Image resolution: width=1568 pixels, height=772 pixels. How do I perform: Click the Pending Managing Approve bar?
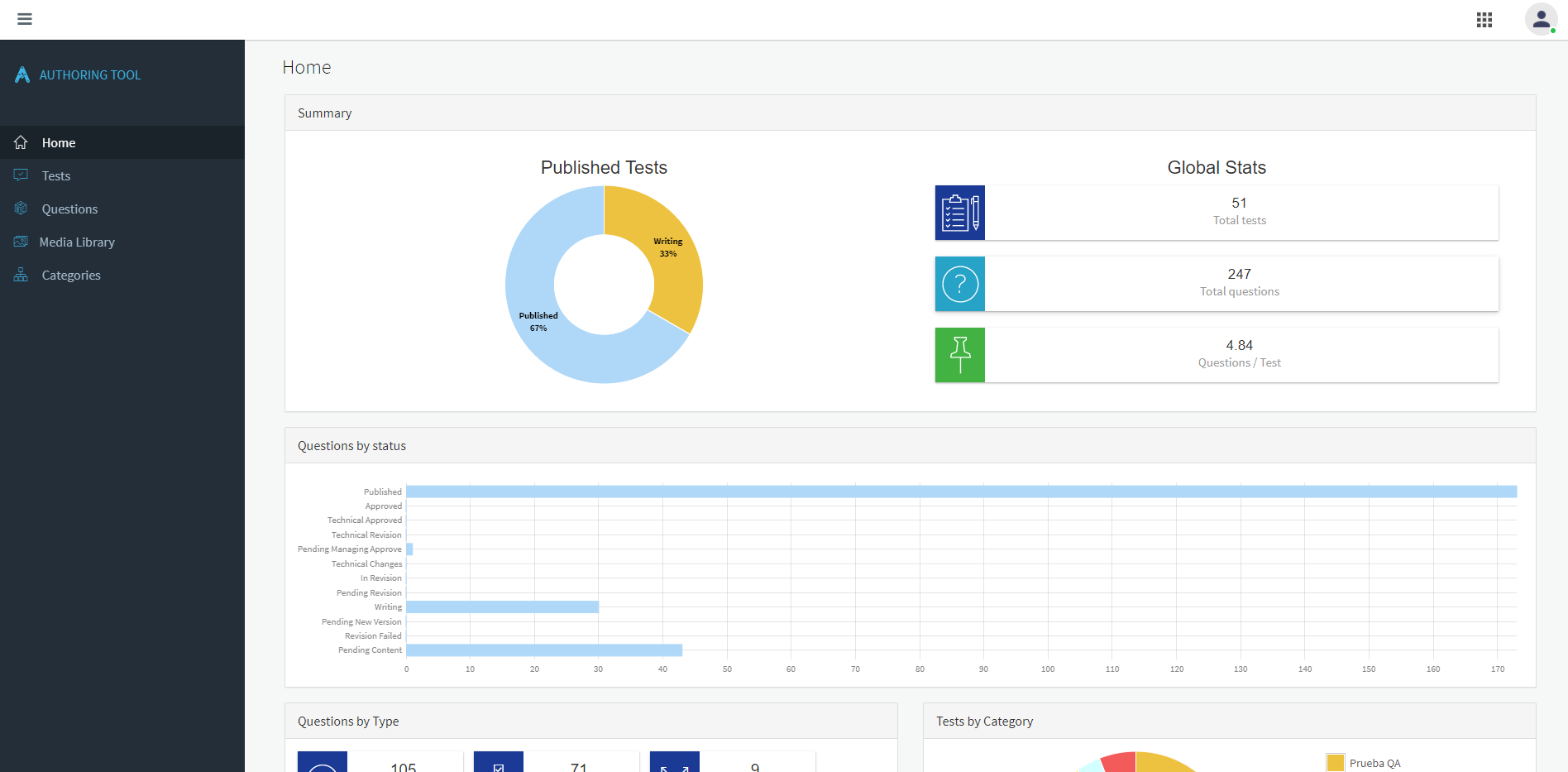point(409,549)
